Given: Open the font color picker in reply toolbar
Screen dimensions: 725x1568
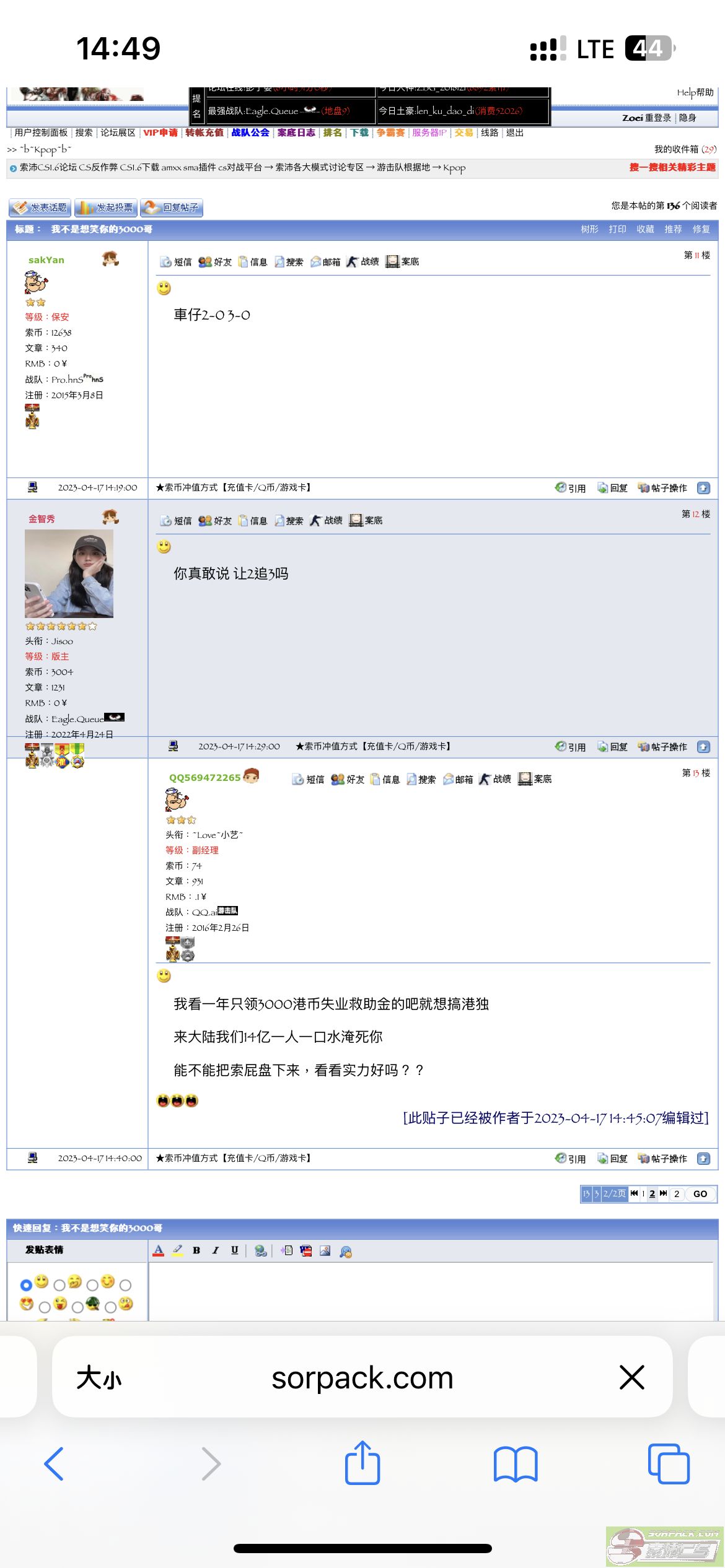Looking at the screenshot, I should point(159,1250).
